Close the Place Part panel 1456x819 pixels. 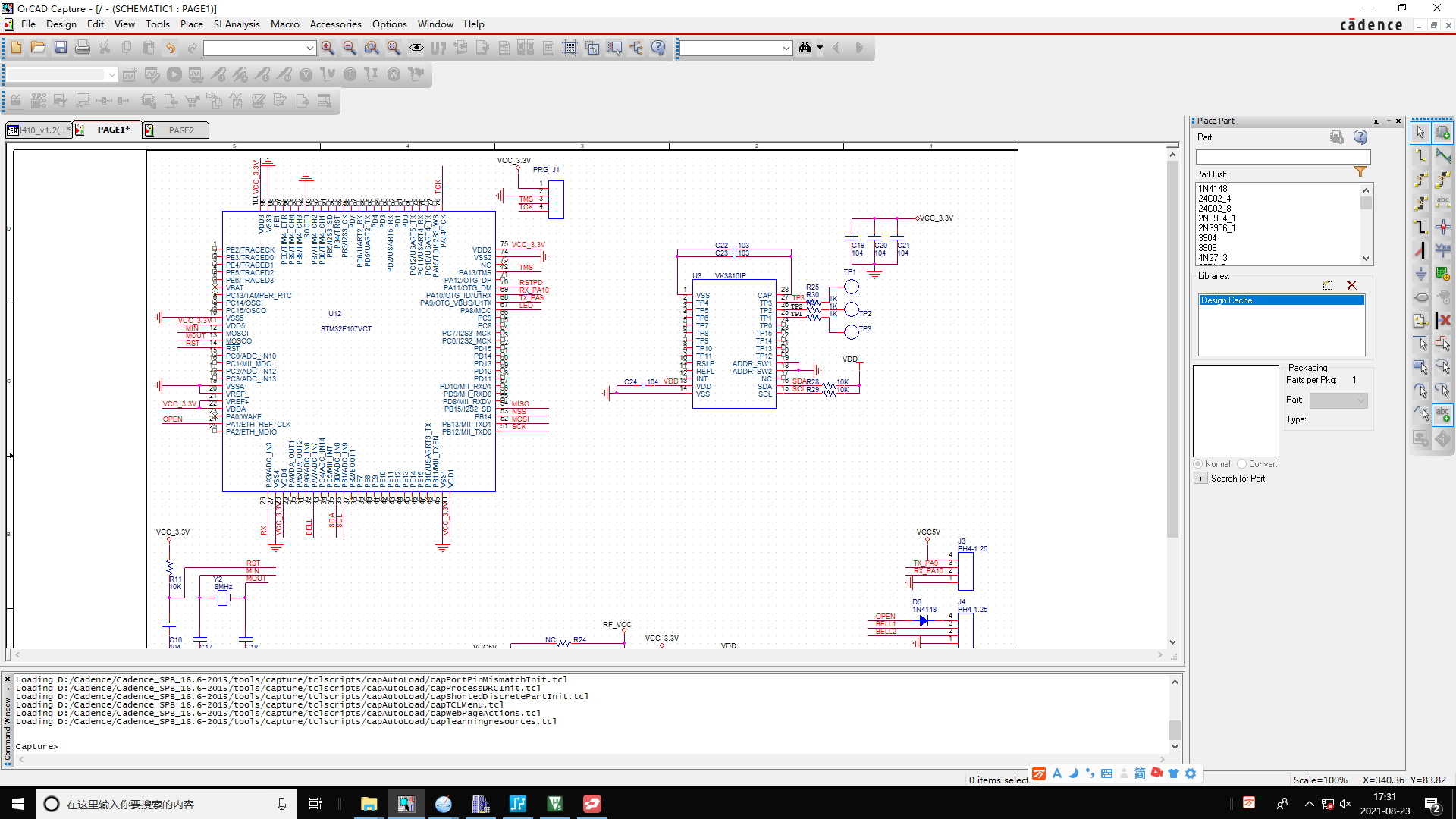[1399, 121]
